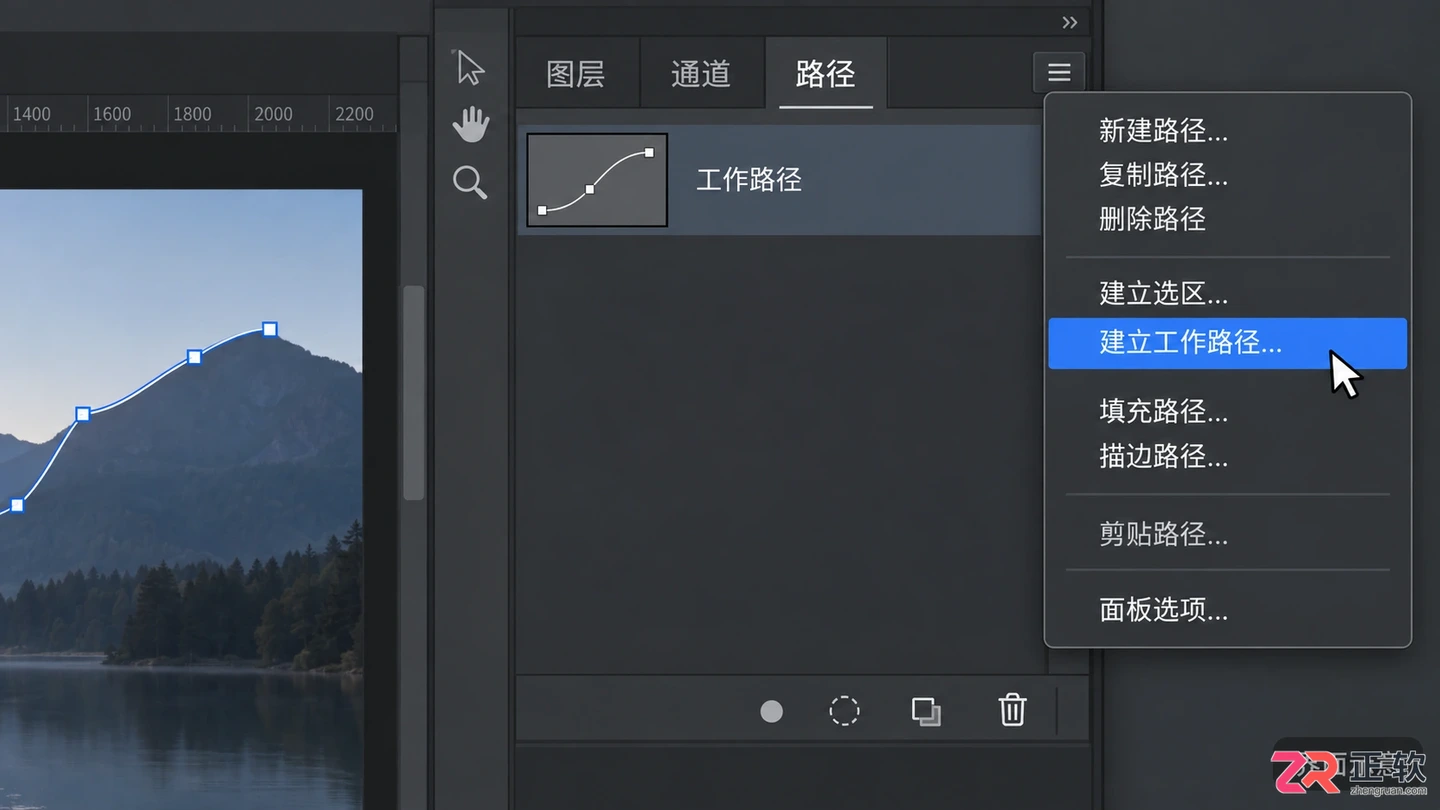The image size is (1440, 810).
Task: Choose 新建路径... from the menu
Action: (x=1163, y=131)
